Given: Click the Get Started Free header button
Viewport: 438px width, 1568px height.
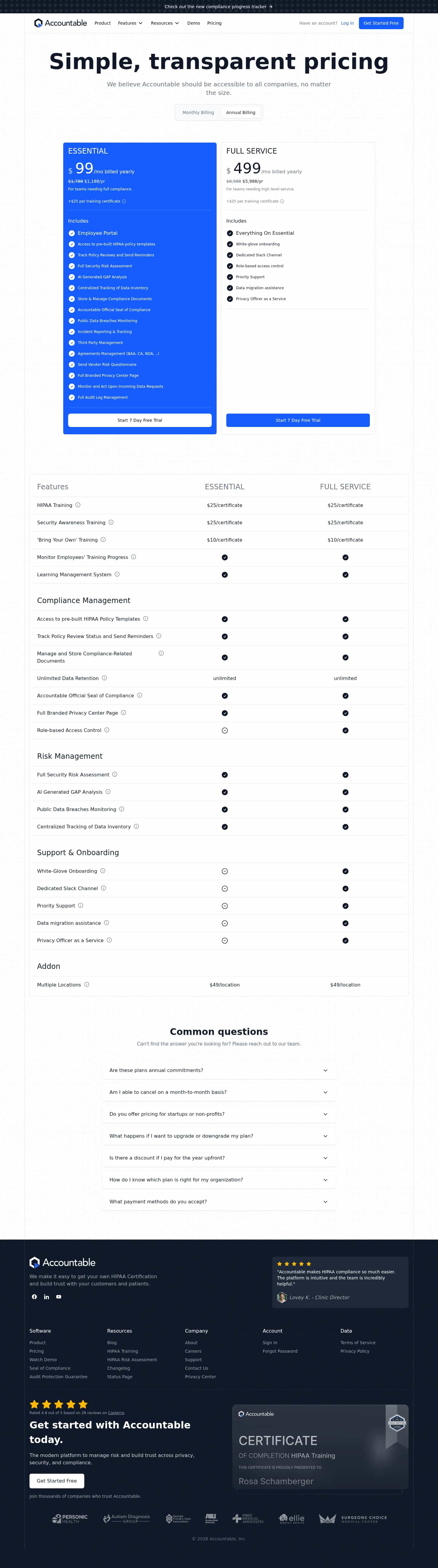Looking at the screenshot, I should 381,23.
